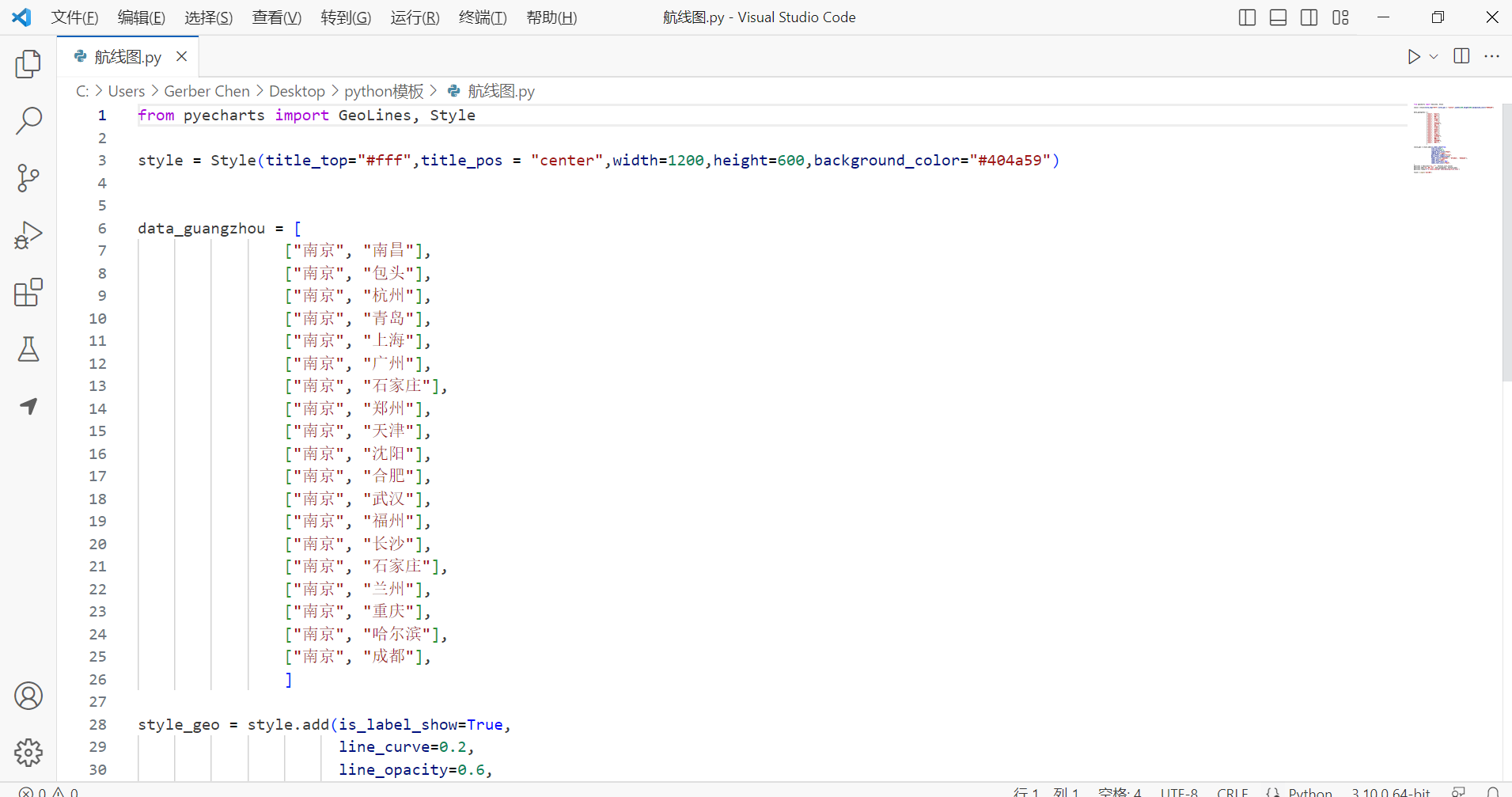Click the closing bracket on line 26
The width and height of the screenshot is (1512, 797).
[289, 679]
